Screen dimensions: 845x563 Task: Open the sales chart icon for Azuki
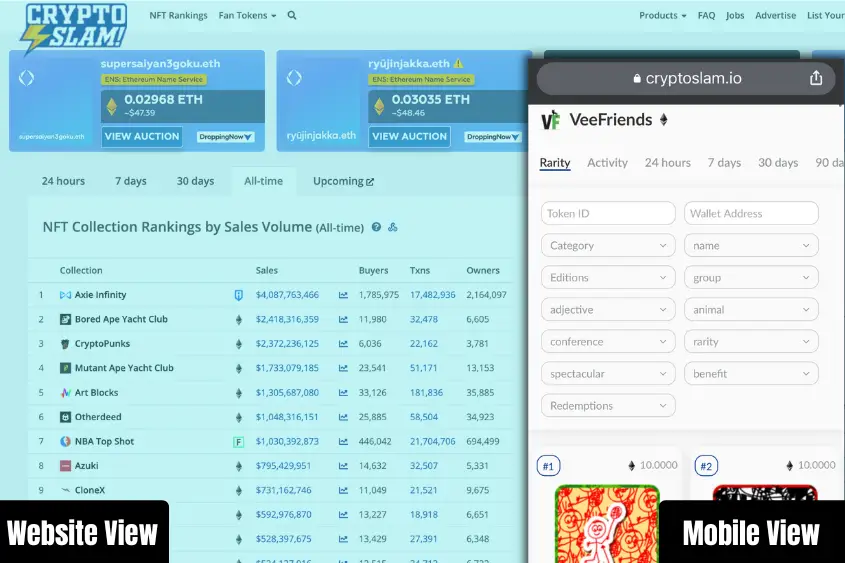[x=343, y=466]
